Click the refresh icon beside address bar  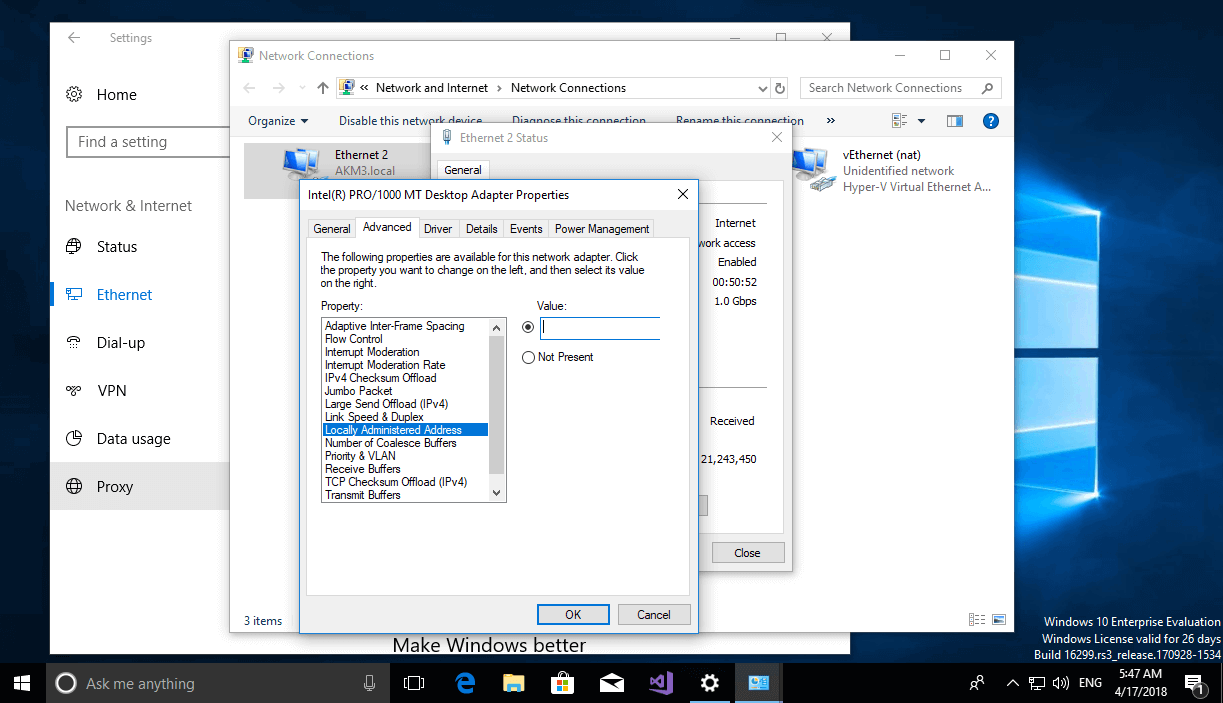pos(780,88)
